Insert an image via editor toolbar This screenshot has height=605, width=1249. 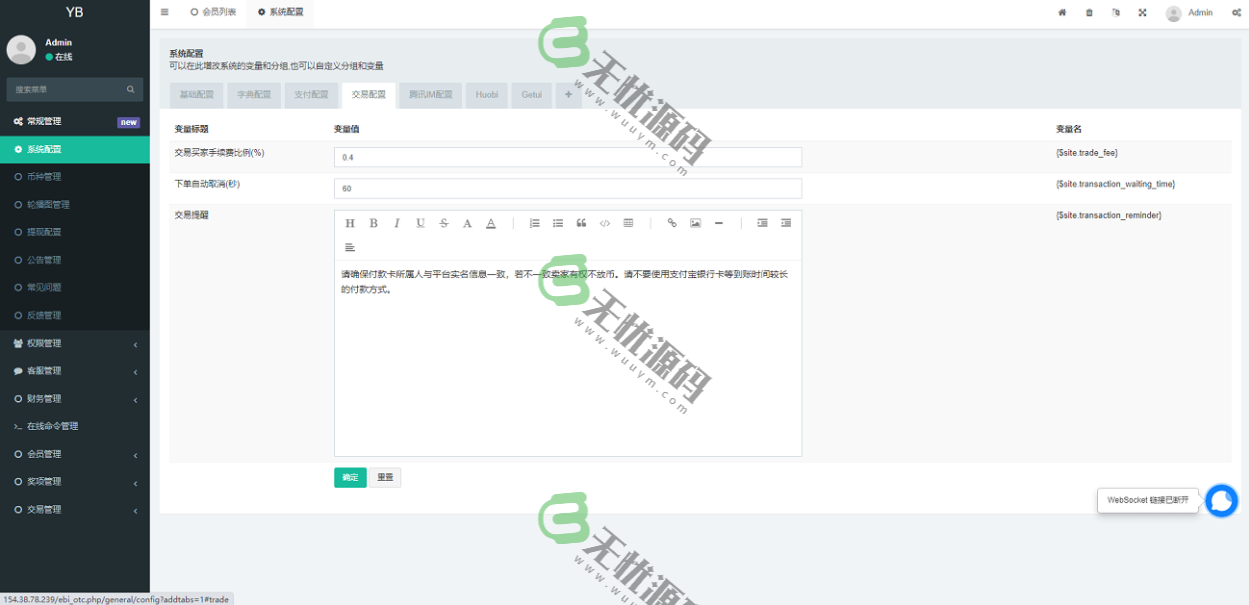[x=695, y=223]
